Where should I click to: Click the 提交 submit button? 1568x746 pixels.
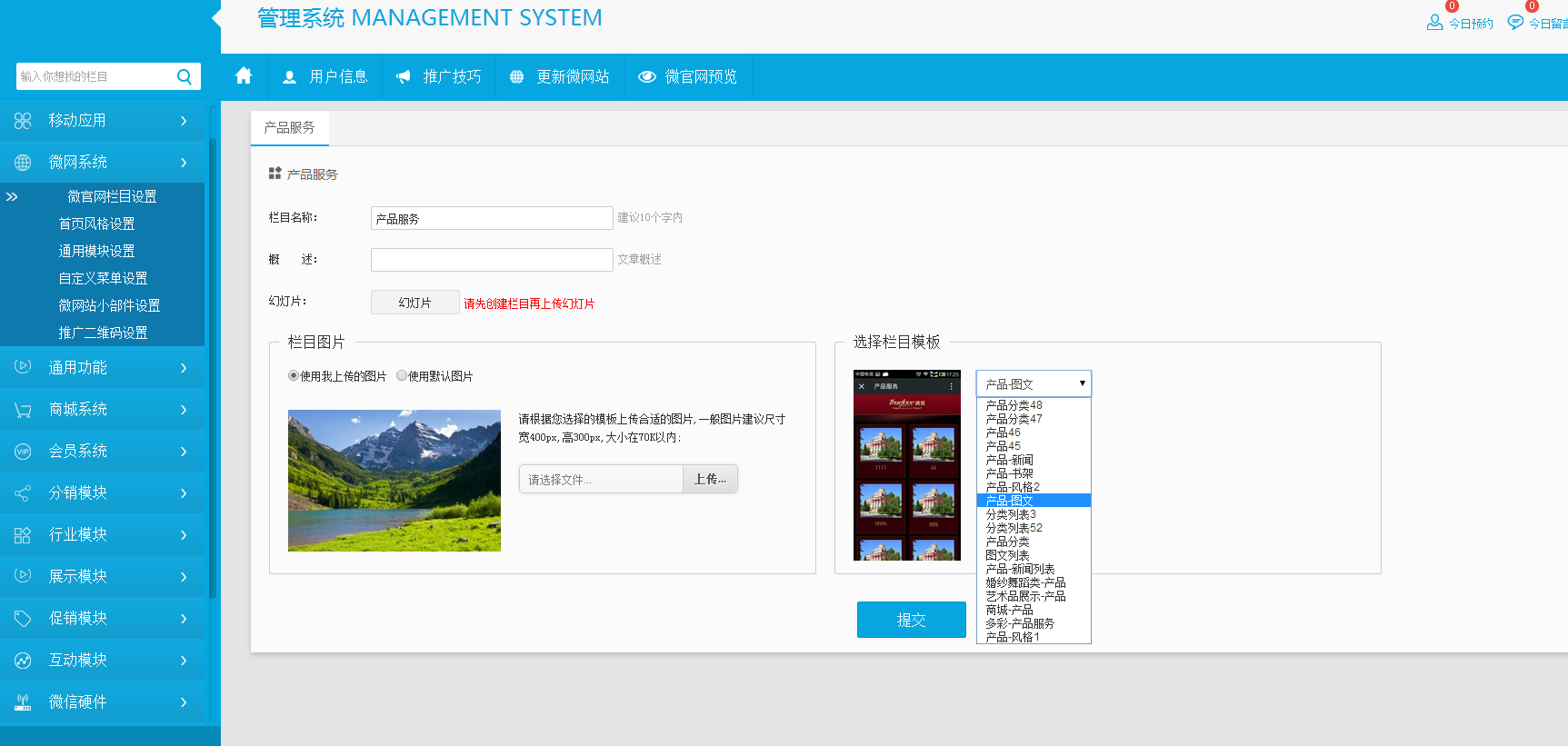[x=911, y=620]
